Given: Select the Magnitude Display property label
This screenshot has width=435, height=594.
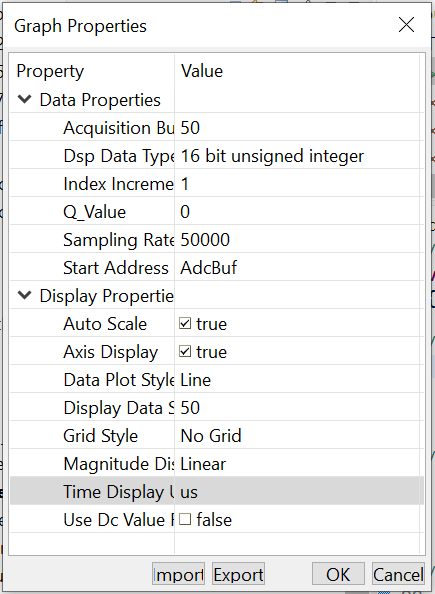Looking at the screenshot, I should click(x=119, y=464).
